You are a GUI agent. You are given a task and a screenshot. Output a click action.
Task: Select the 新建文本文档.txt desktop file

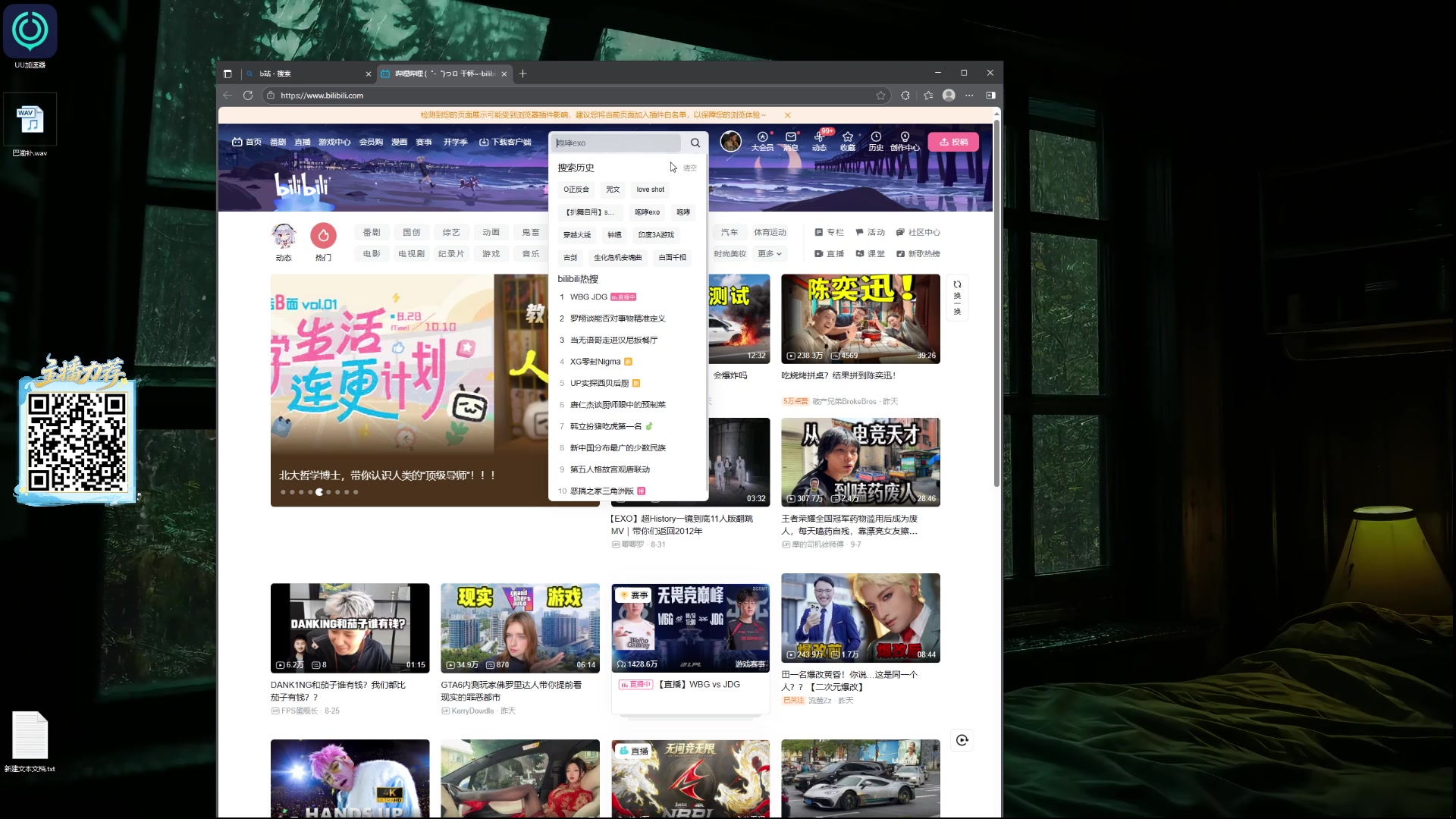click(30, 742)
